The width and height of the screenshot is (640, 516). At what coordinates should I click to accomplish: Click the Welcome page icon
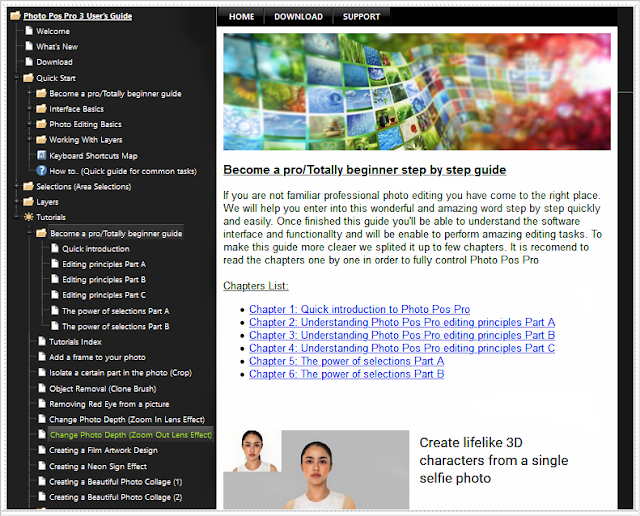pos(29,31)
